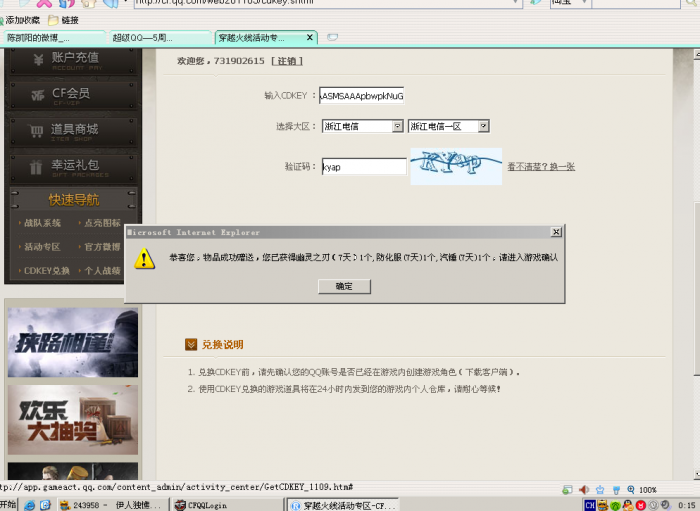This screenshot has width=700, height=511.
Task: Click the captcha text field containing kyap
Action: tap(364, 167)
